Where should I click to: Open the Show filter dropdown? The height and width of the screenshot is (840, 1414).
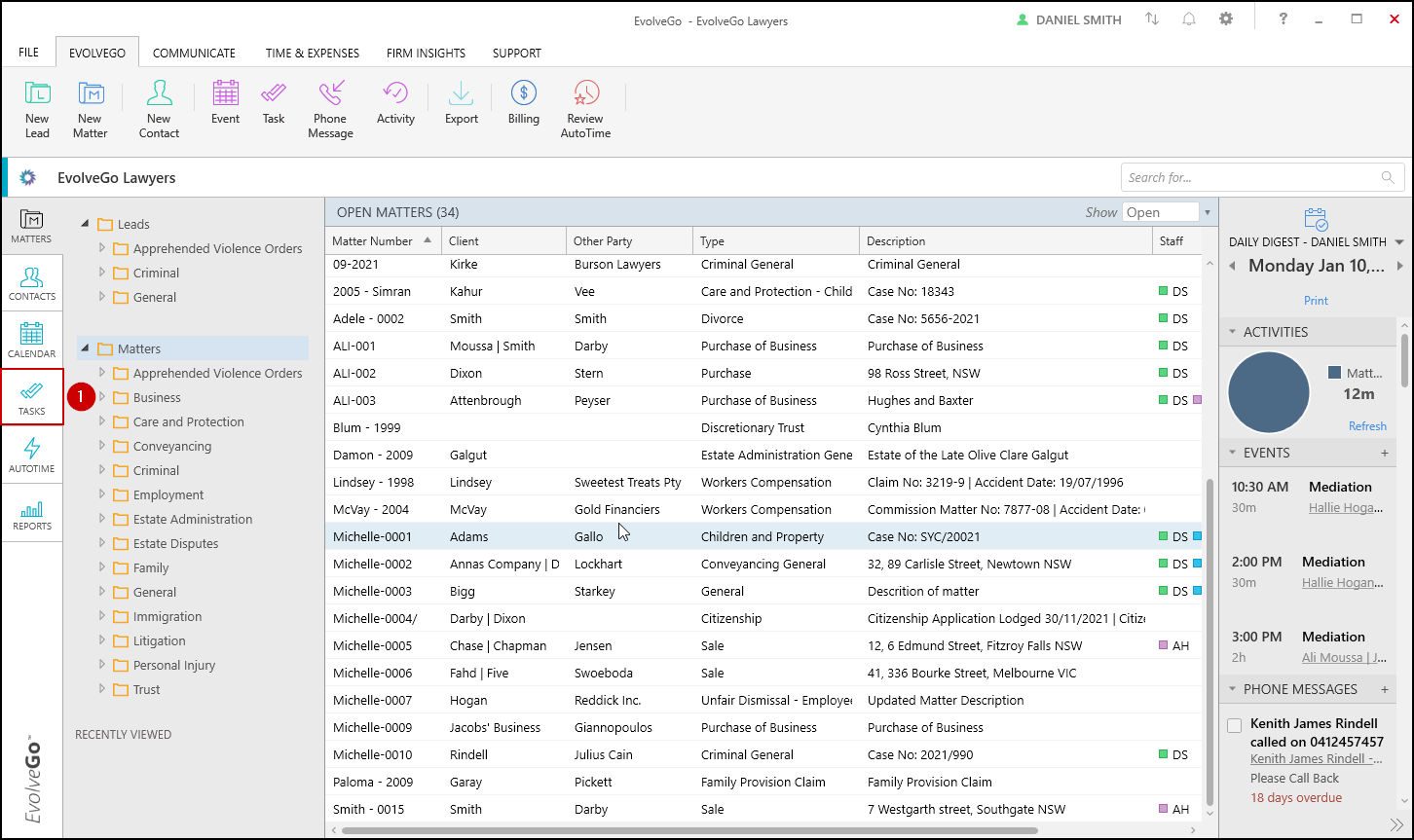(x=1207, y=212)
